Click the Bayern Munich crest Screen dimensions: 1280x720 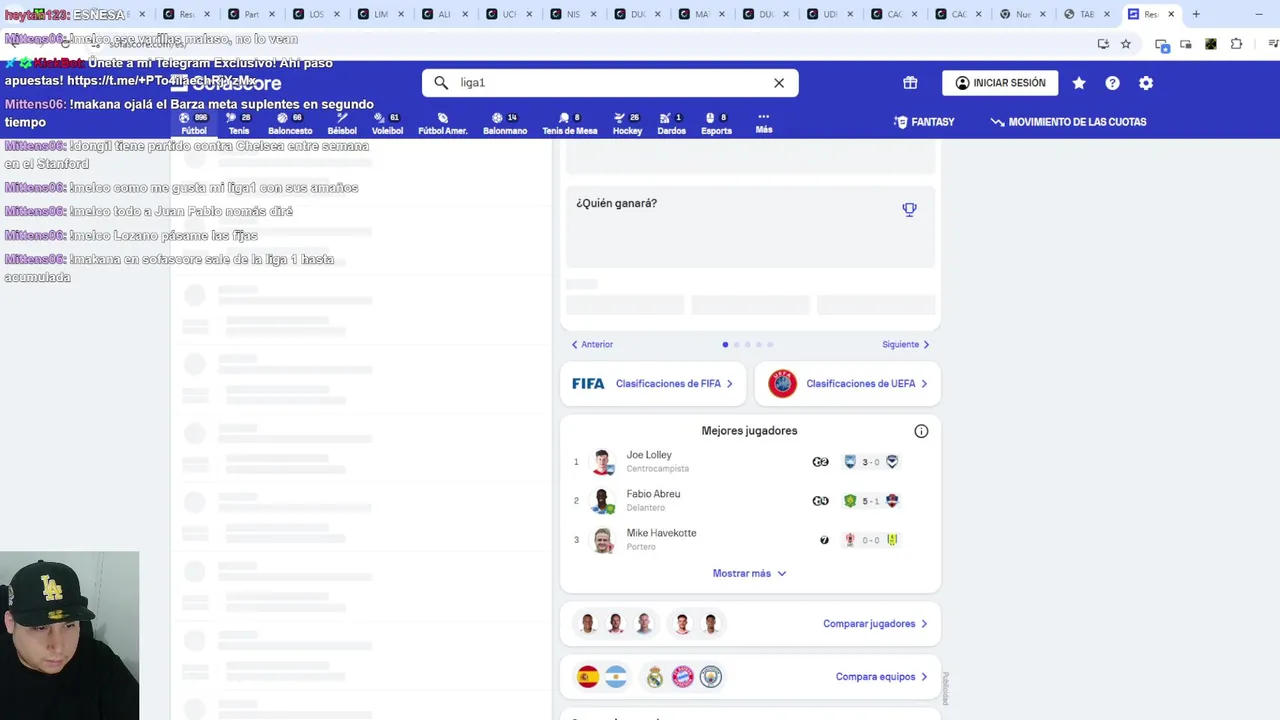pyautogui.click(x=683, y=677)
